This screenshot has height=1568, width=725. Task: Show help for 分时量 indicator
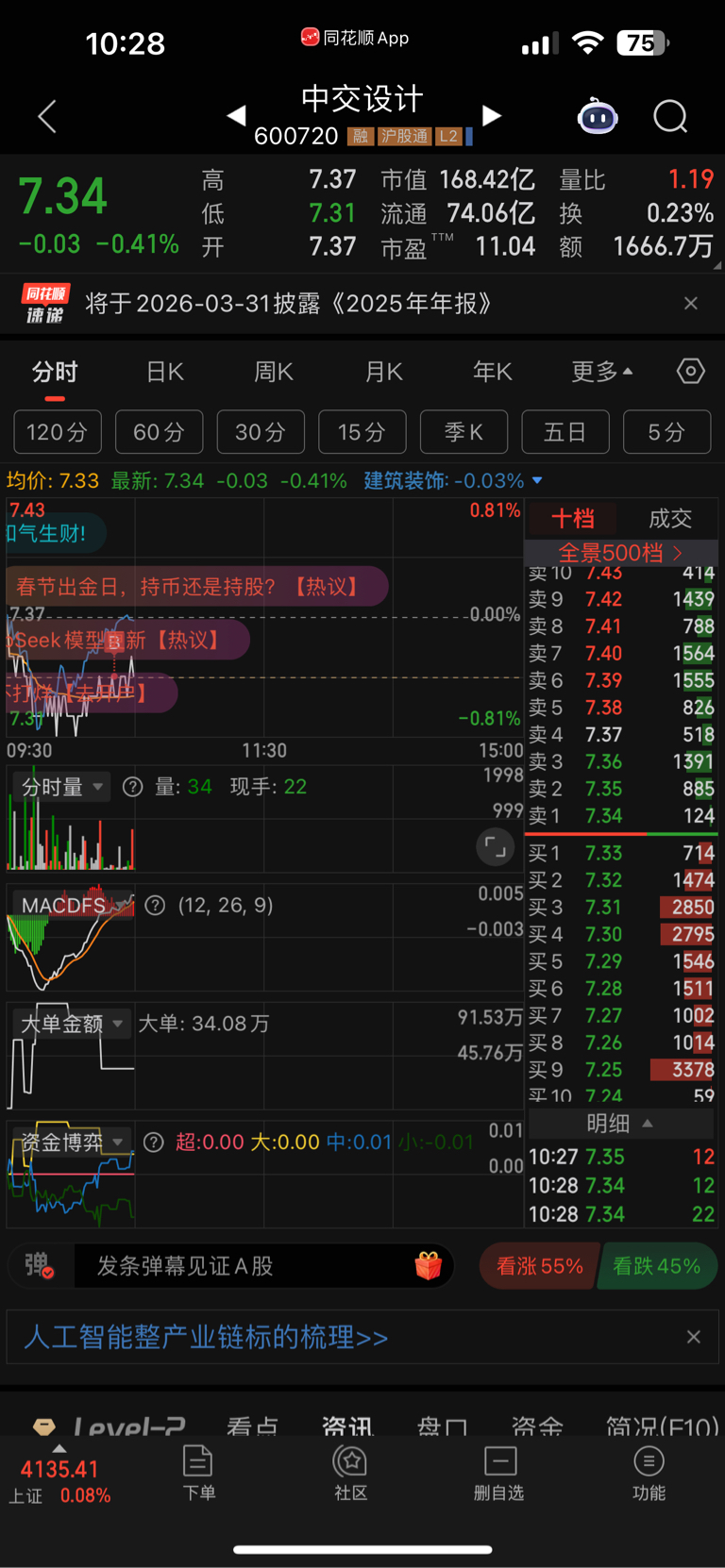133,787
